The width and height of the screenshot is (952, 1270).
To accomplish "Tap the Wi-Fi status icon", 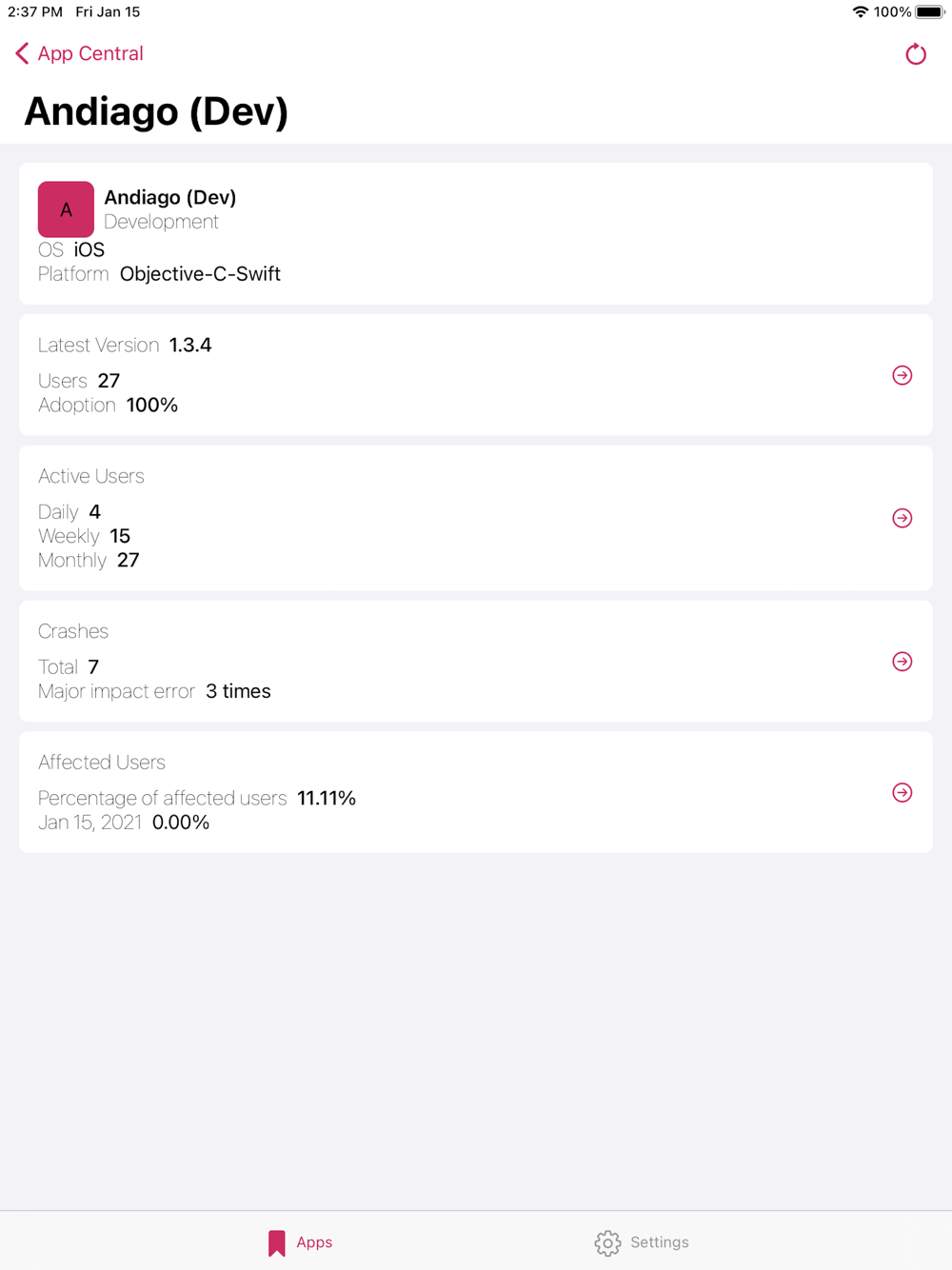I will click(x=860, y=12).
